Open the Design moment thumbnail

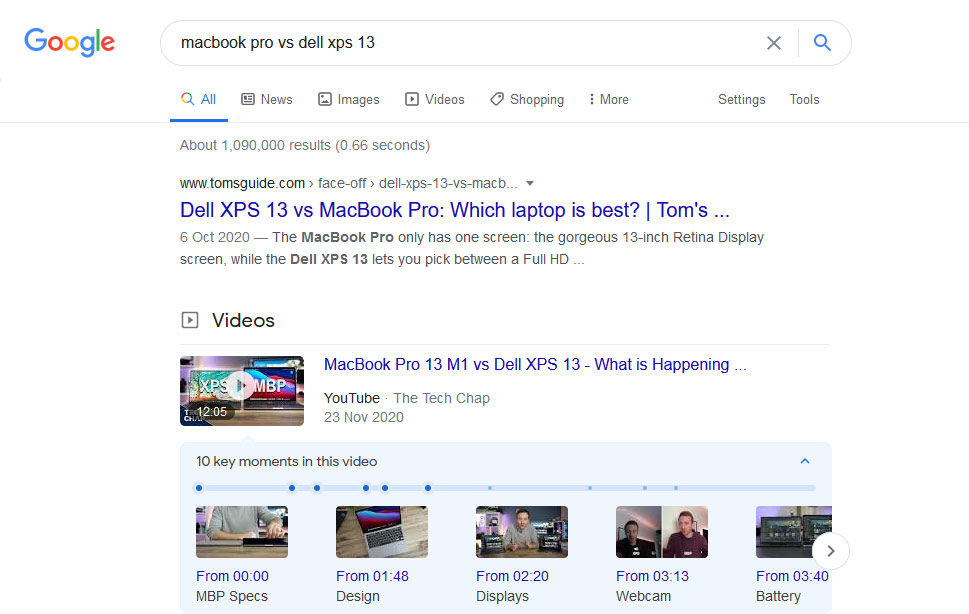382,532
